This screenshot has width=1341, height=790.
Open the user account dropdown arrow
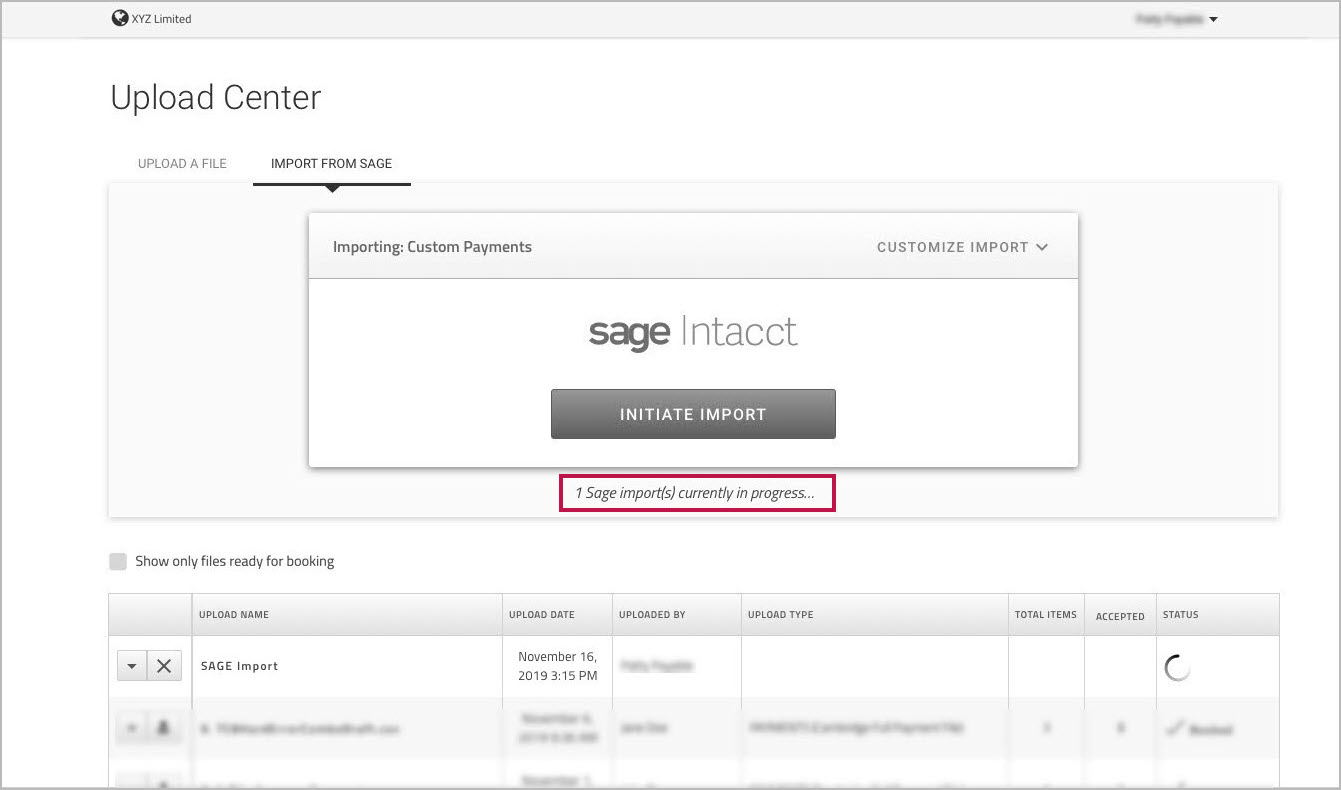1213,19
